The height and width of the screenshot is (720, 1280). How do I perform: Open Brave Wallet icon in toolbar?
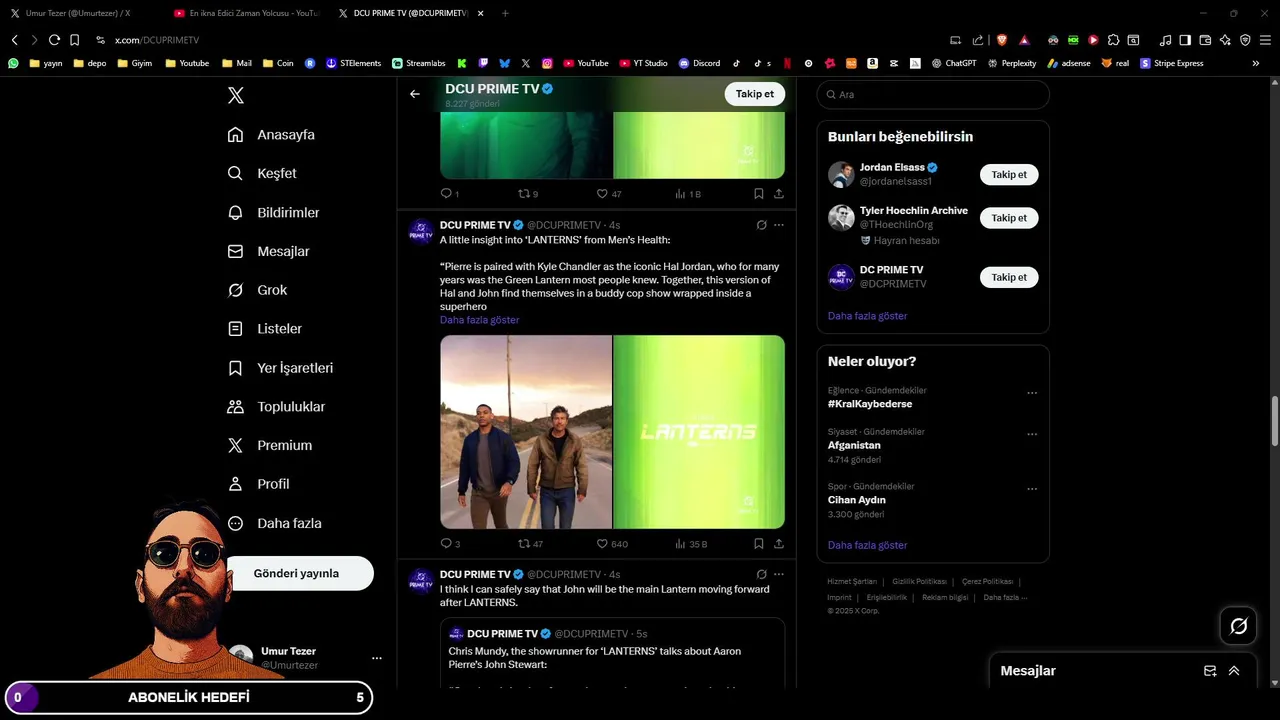[x=1205, y=40]
